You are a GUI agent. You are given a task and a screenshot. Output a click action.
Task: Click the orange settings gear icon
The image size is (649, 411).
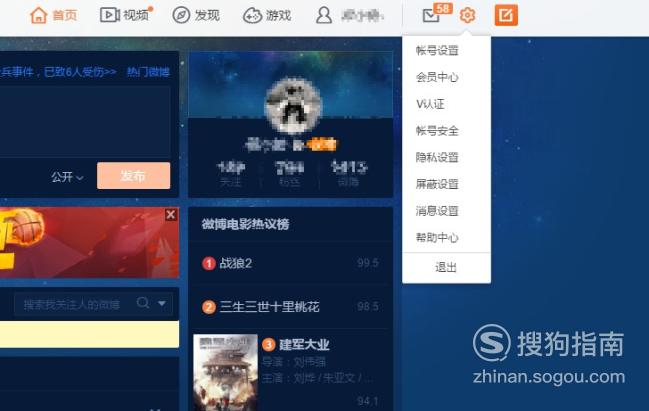467,16
